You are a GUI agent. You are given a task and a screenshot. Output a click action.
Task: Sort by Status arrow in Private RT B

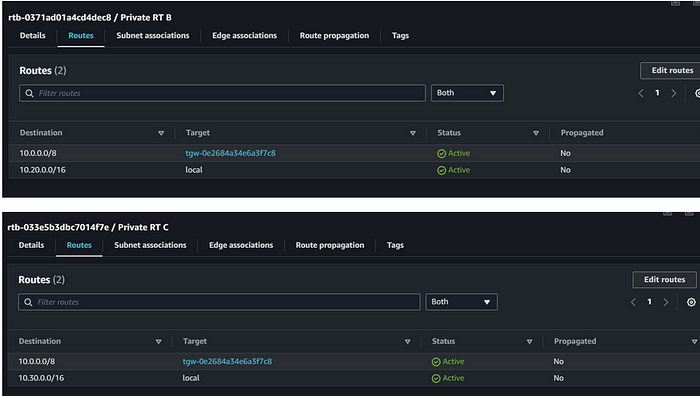point(536,133)
